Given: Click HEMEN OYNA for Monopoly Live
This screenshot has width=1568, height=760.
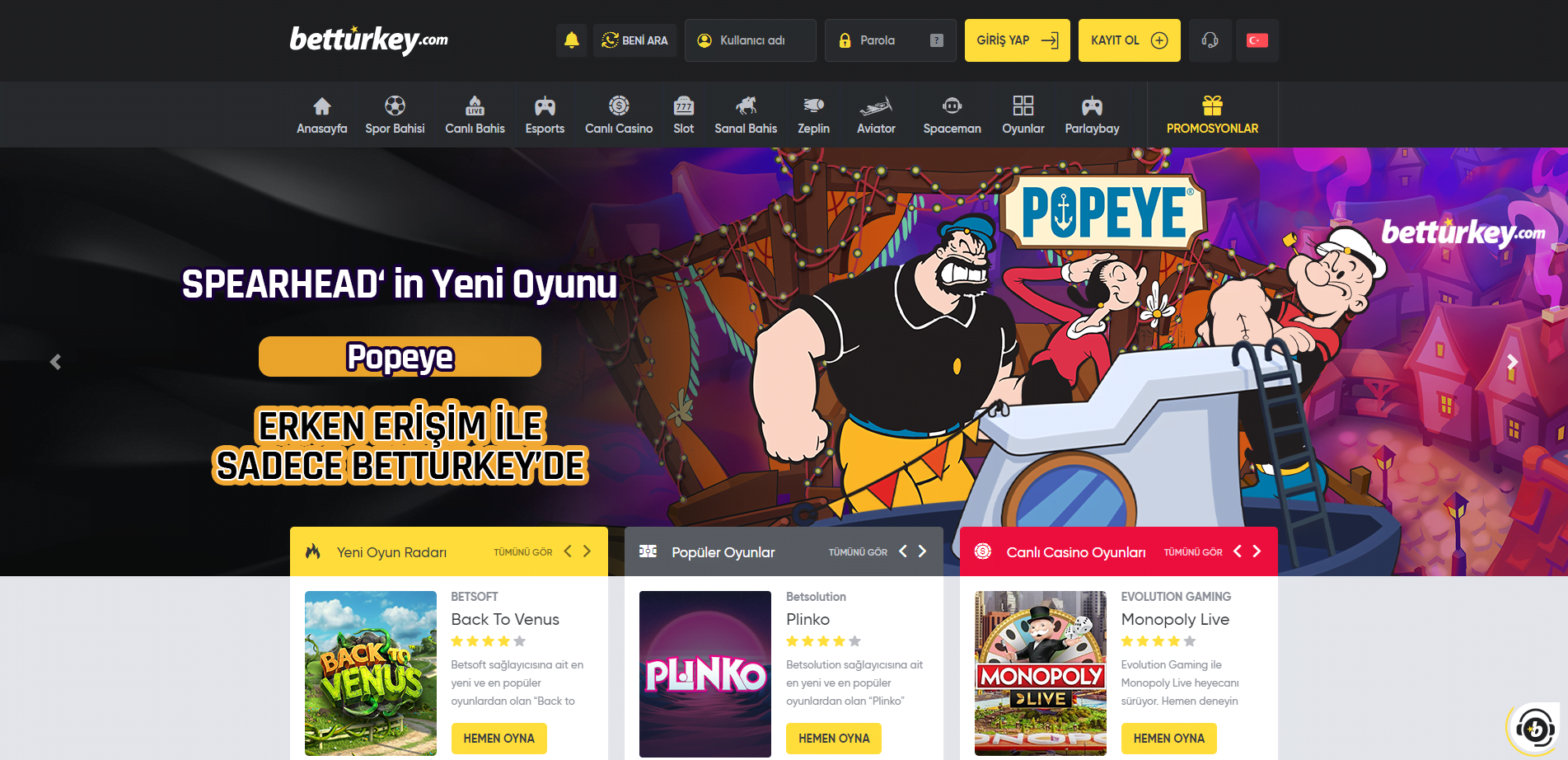Looking at the screenshot, I should 1168,739.
